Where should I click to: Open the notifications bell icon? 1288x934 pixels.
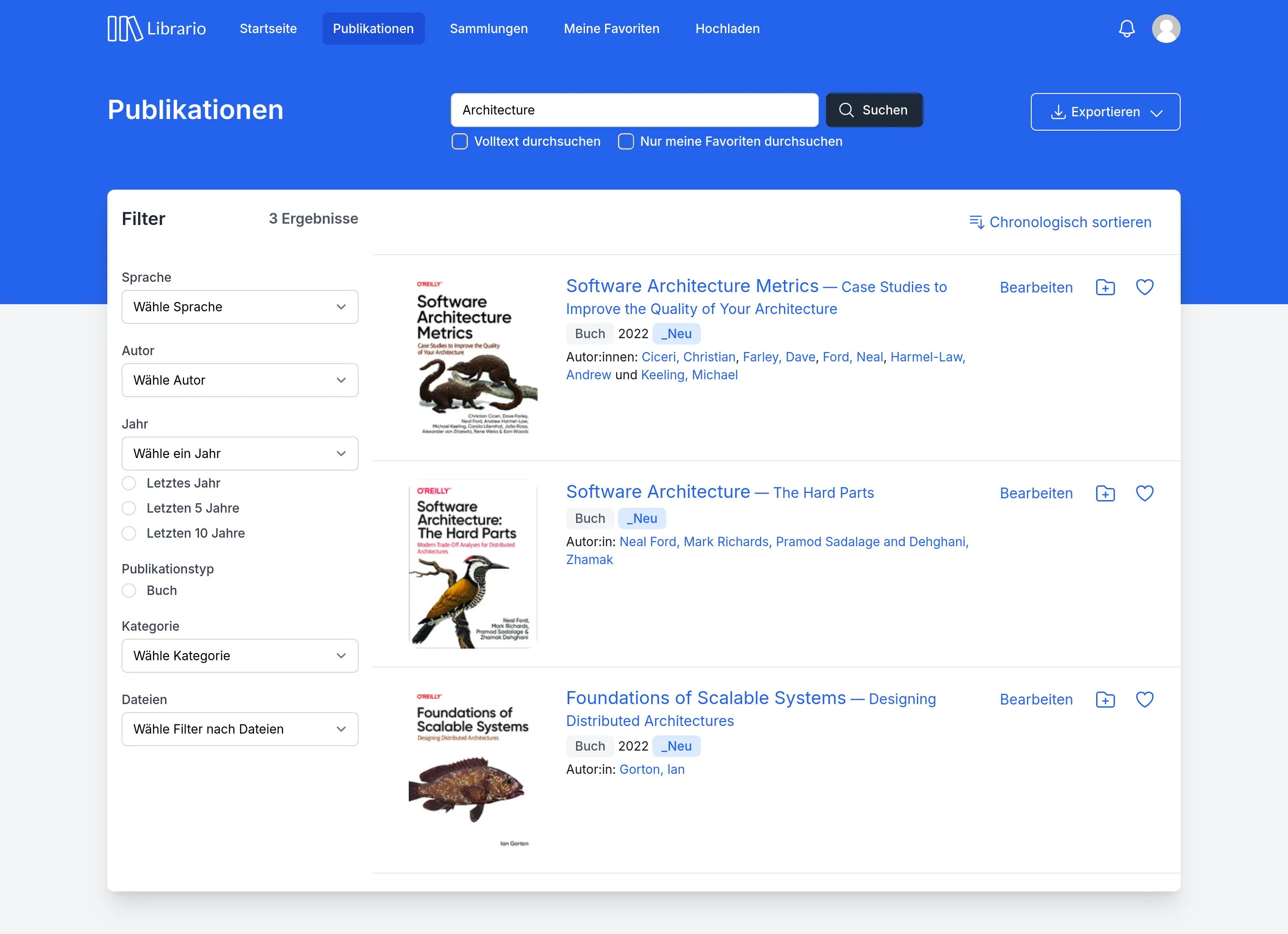click(1127, 29)
